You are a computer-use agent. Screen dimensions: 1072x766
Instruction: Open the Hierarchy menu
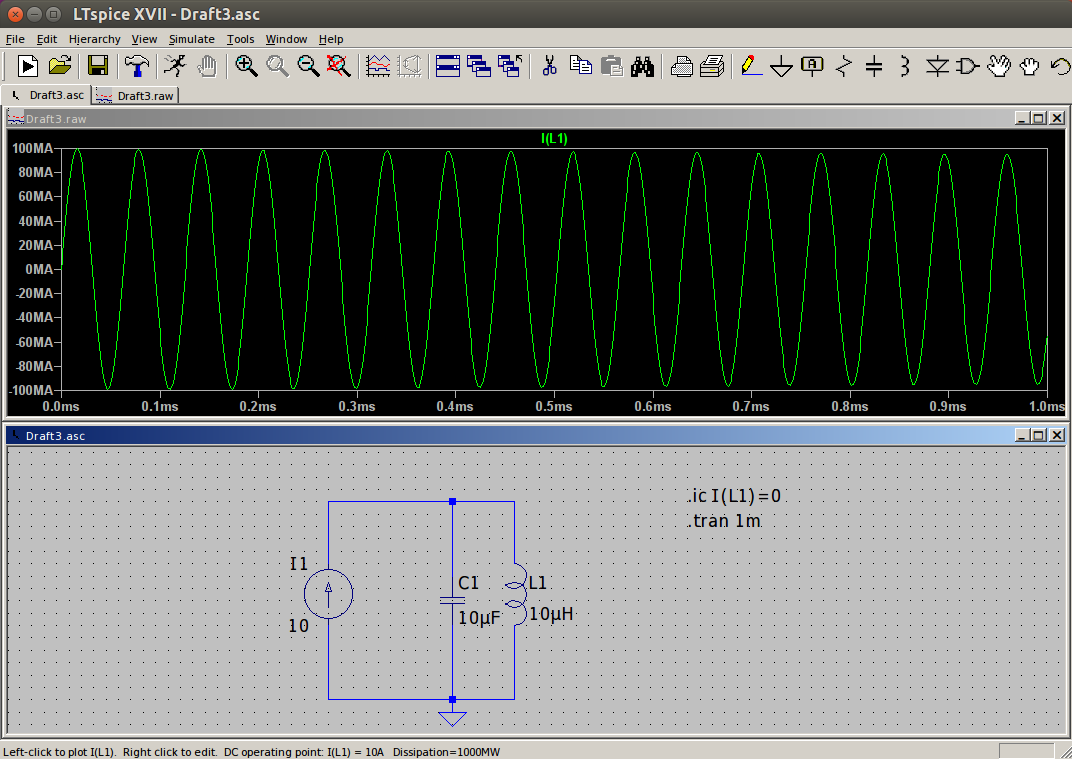tap(94, 39)
